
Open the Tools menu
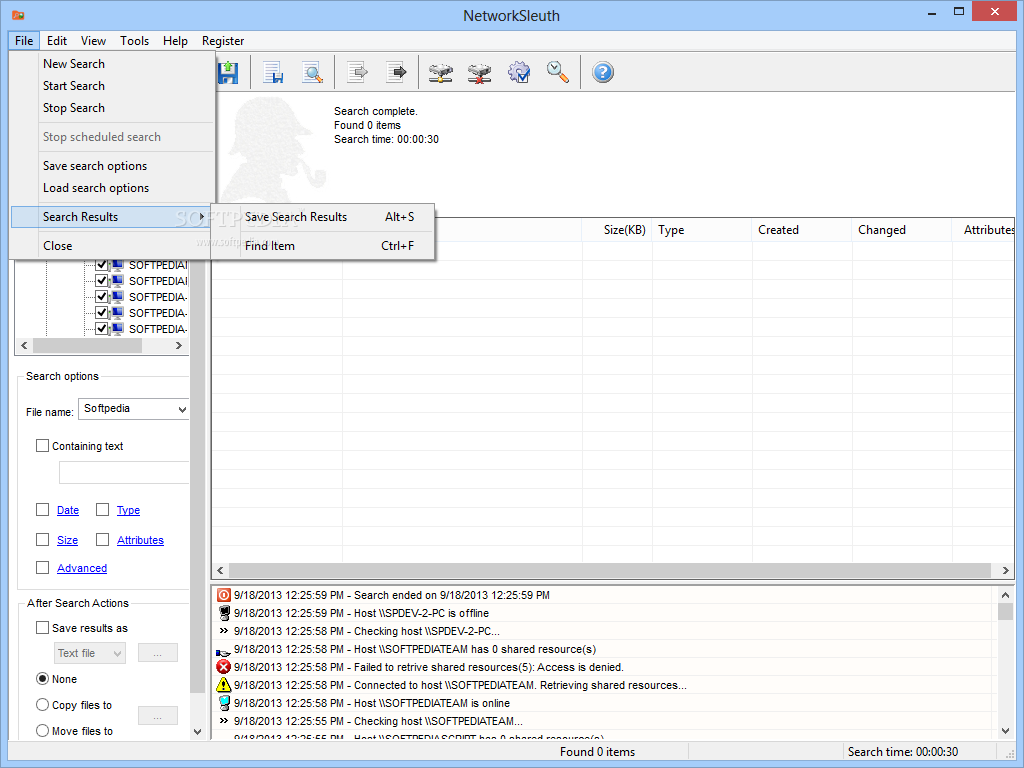pyautogui.click(x=135, y=40)
